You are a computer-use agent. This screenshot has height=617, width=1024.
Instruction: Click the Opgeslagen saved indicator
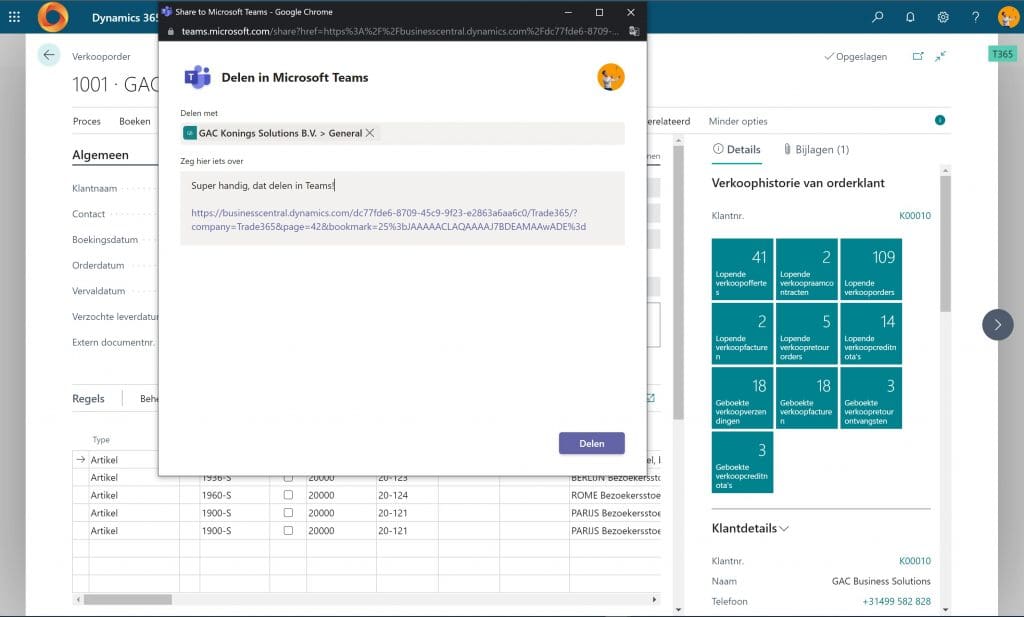tap(856, 57)
